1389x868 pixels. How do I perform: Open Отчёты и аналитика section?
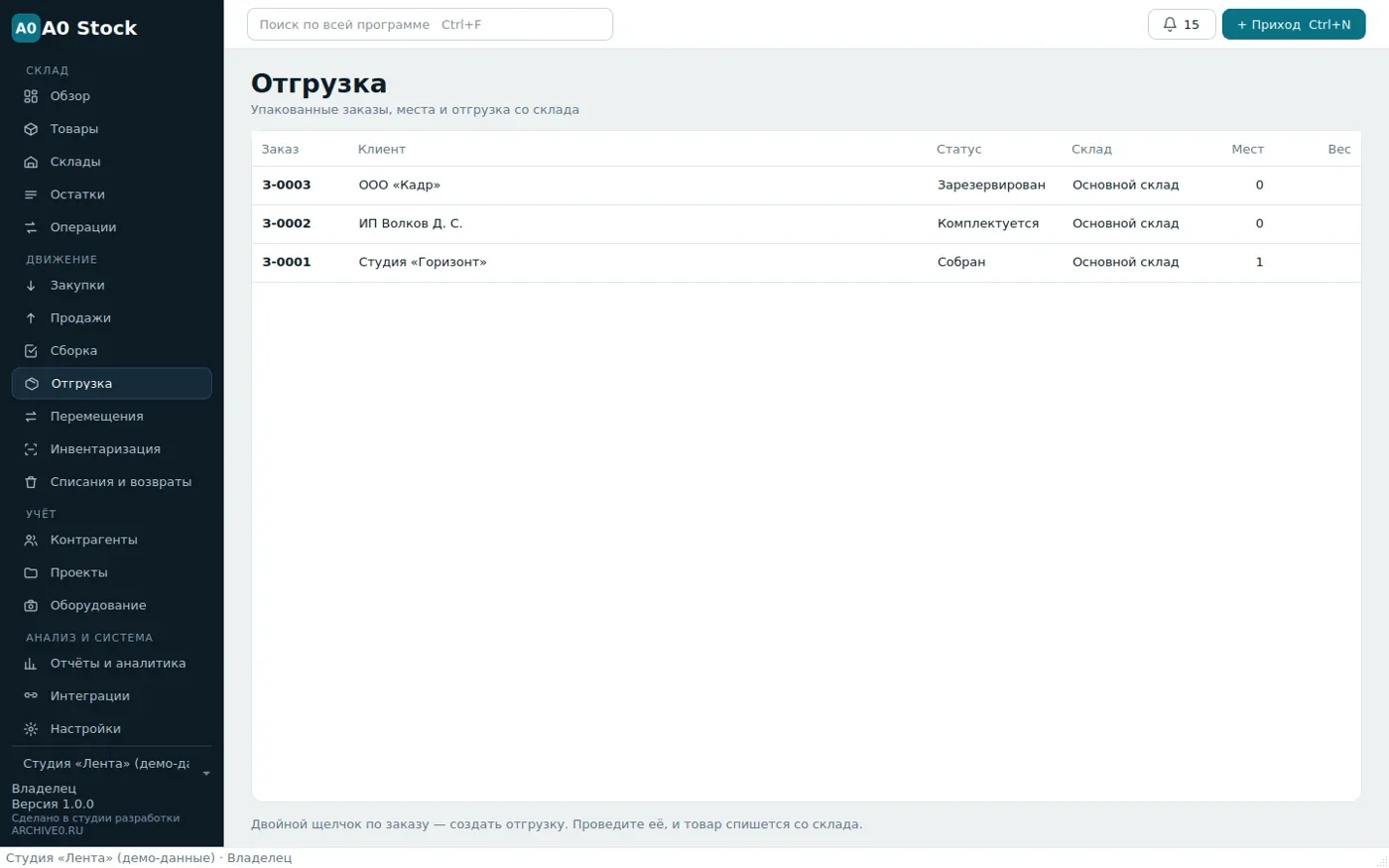(x=111, y=664)
